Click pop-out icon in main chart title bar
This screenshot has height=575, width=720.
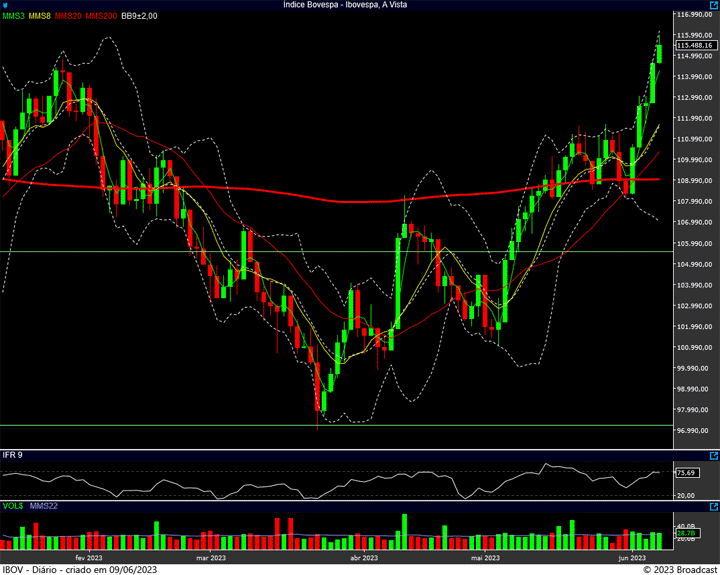713,5
